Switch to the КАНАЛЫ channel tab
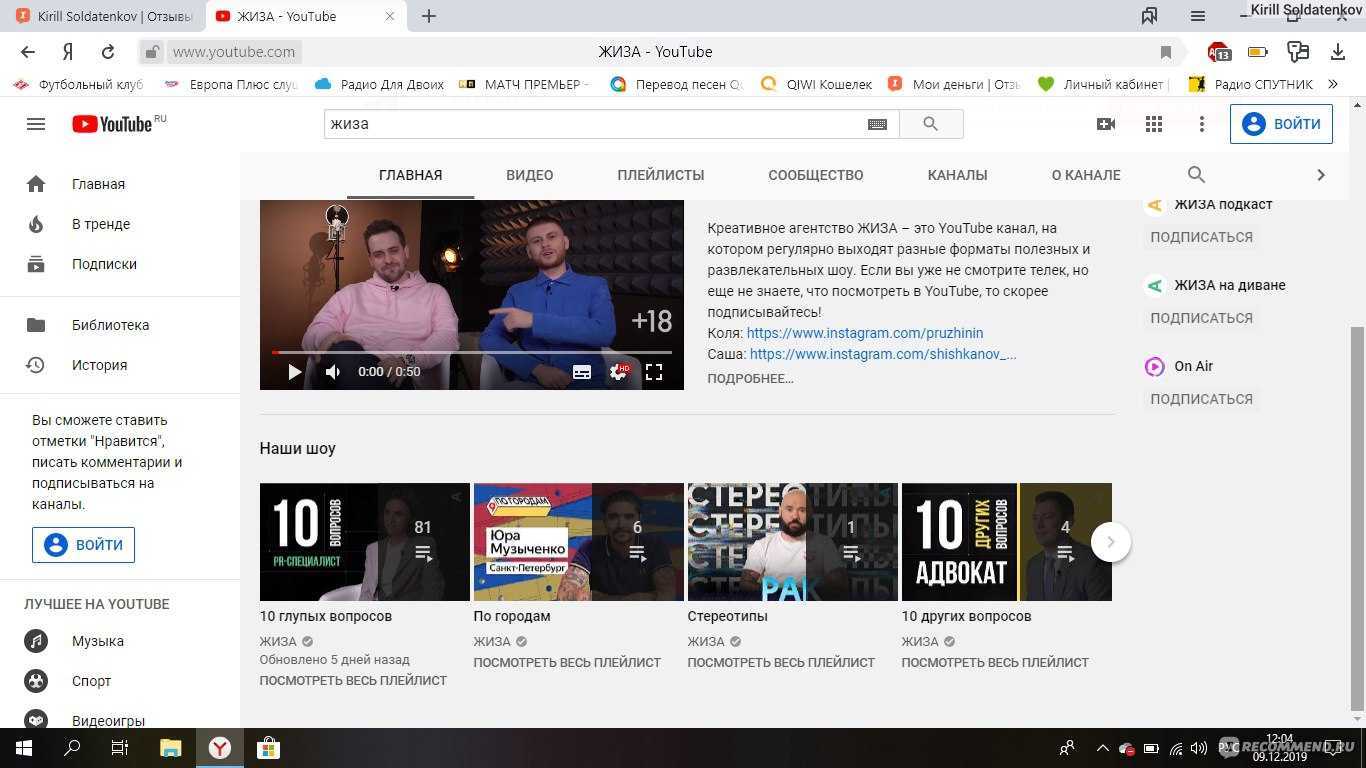This screenshot has height=768, width=1366. click(x=957, y=175)
